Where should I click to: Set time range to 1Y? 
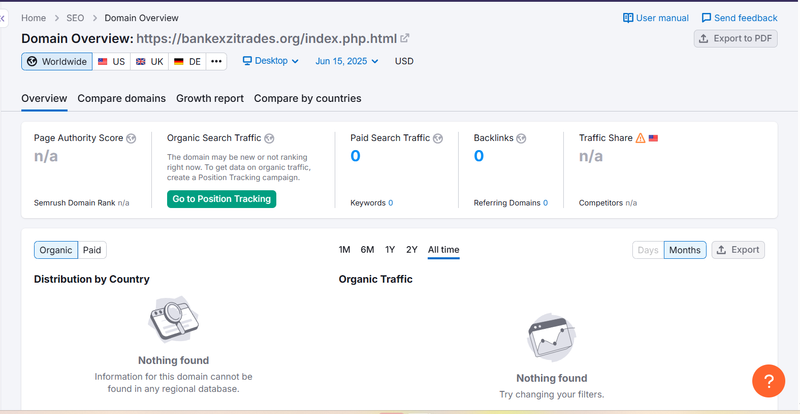pos(390,250)
